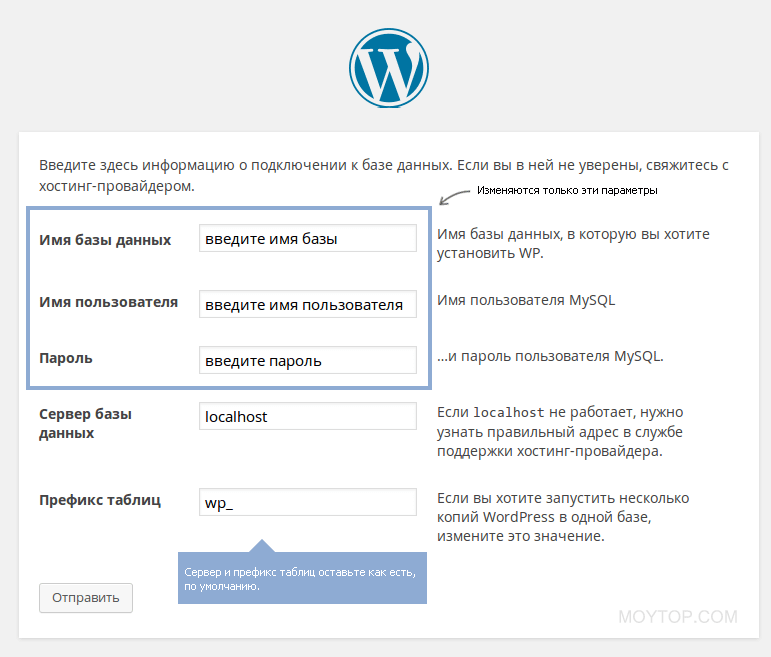This screenshot has height=657, width=771.
Task: Click the intro paragraph starting 'Введите здесь информацию'
Action: [x=384, y=176]
